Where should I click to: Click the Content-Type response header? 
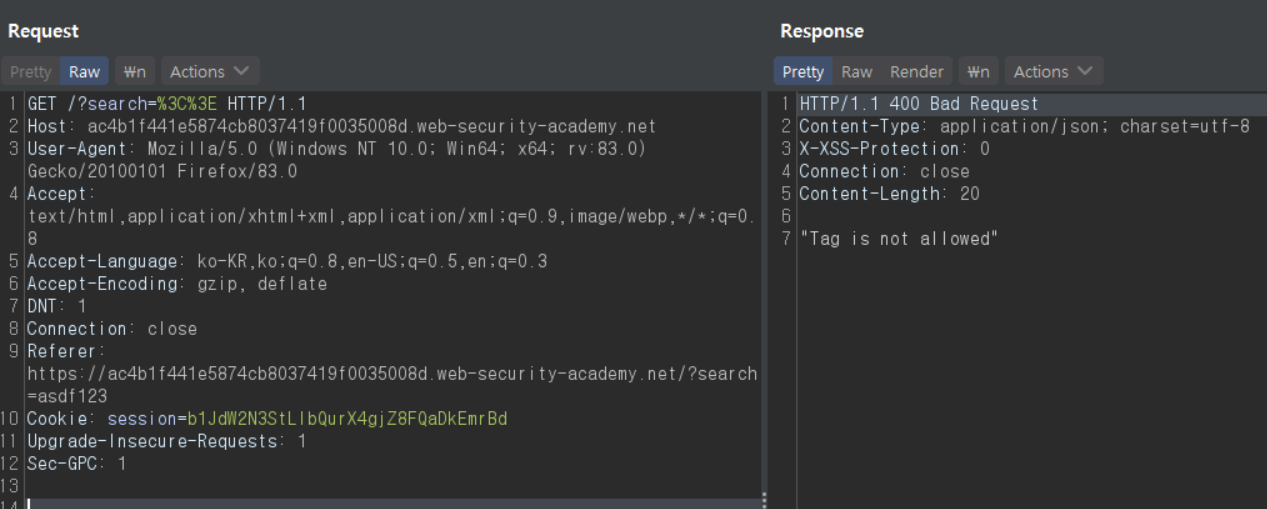pyautogui.click(x=1023, y=127)
